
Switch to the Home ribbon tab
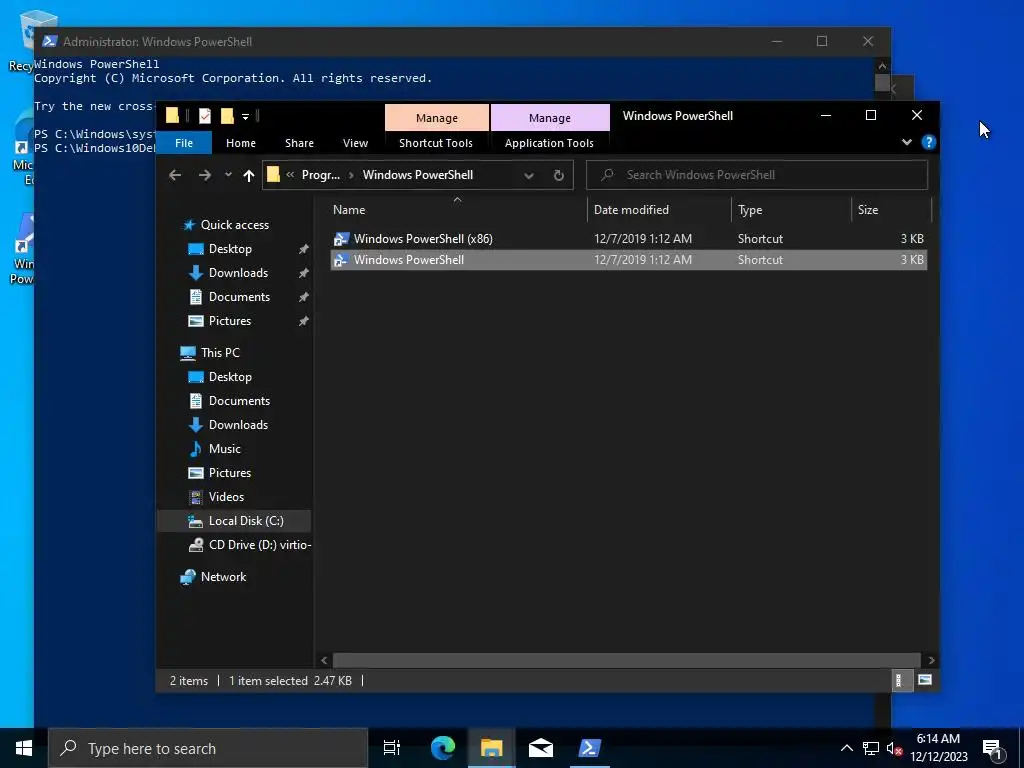click(x=241, y=143)
